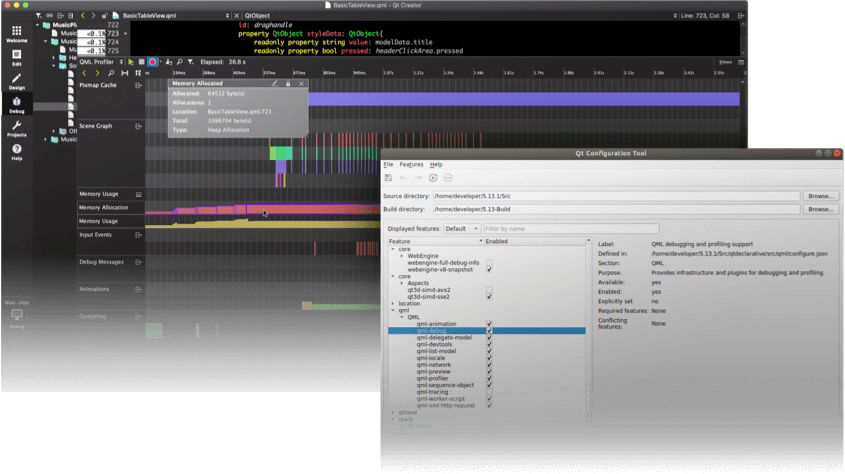Open the Projects mode wrench icon
The width and height of the screenshot is (845, 474).
tap(16, 127)
